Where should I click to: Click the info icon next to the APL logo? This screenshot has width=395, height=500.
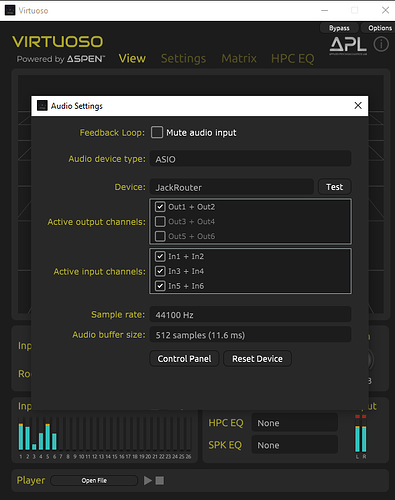click(x=381, y=44)
